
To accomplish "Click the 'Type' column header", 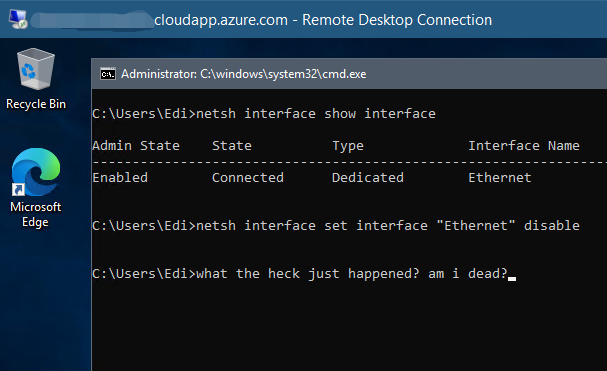I will point(348,146).
